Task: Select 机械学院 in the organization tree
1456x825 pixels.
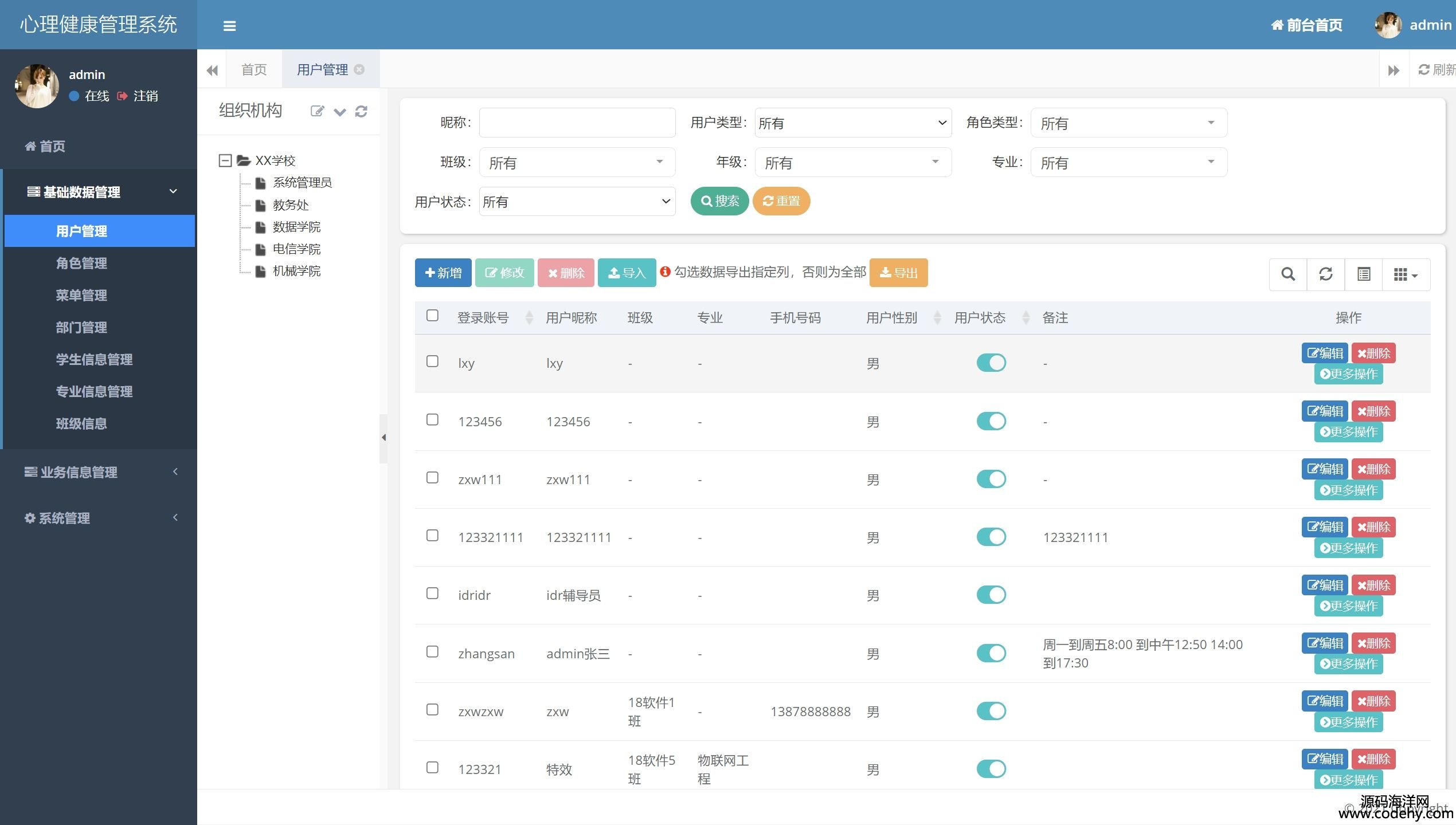Action: (296, 271)
